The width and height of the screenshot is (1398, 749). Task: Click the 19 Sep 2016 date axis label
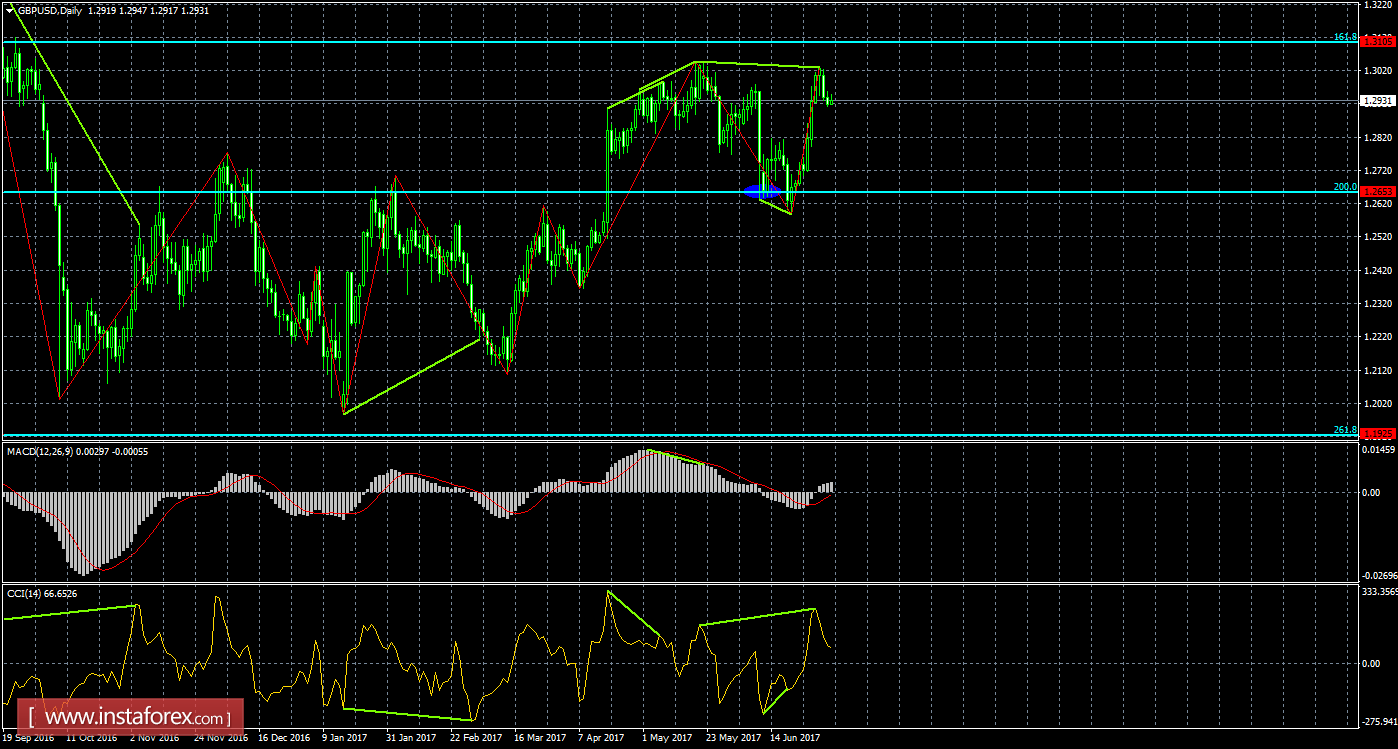[30, 737]
